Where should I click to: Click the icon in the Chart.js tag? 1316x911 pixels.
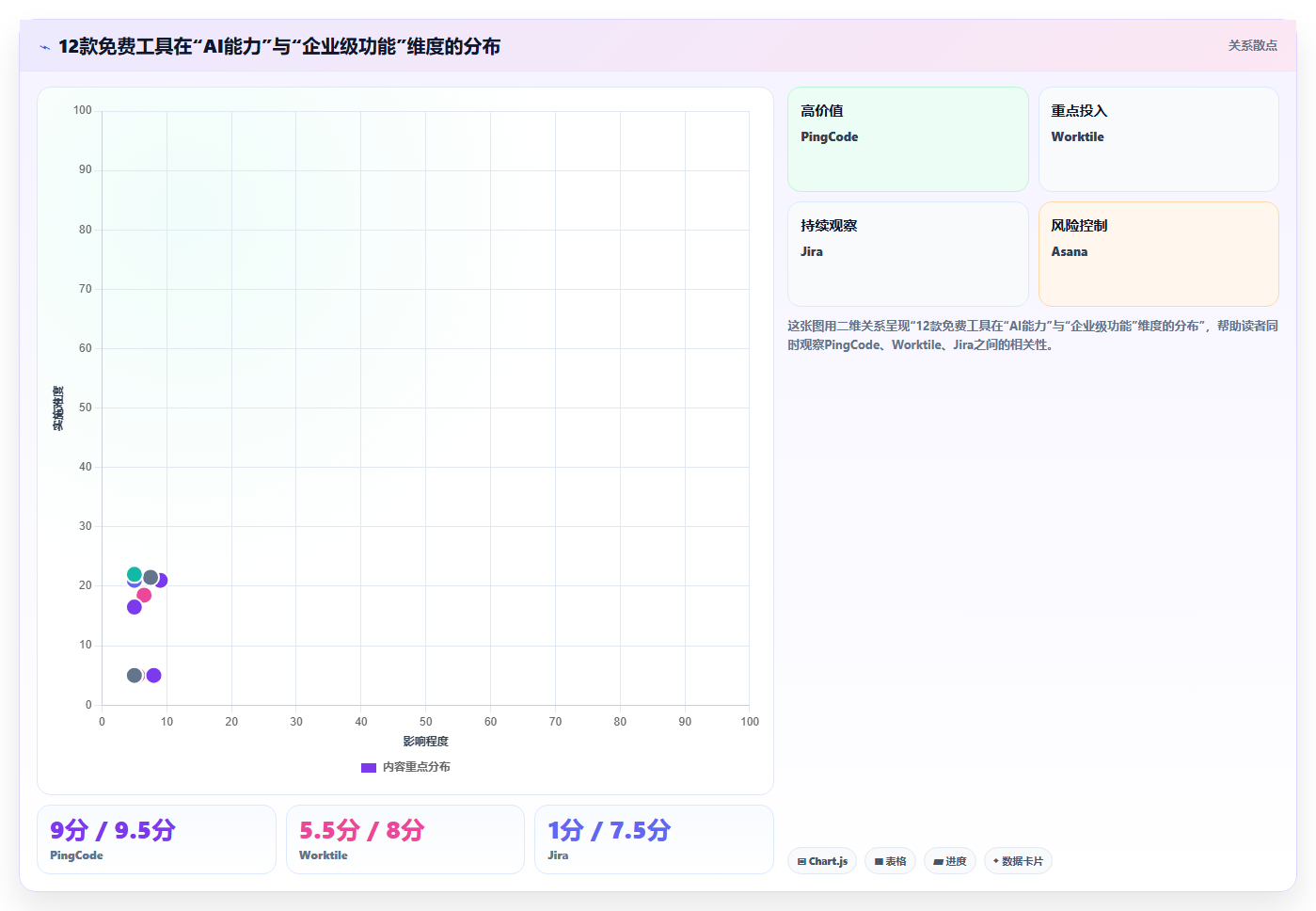[x=801, y=861]
